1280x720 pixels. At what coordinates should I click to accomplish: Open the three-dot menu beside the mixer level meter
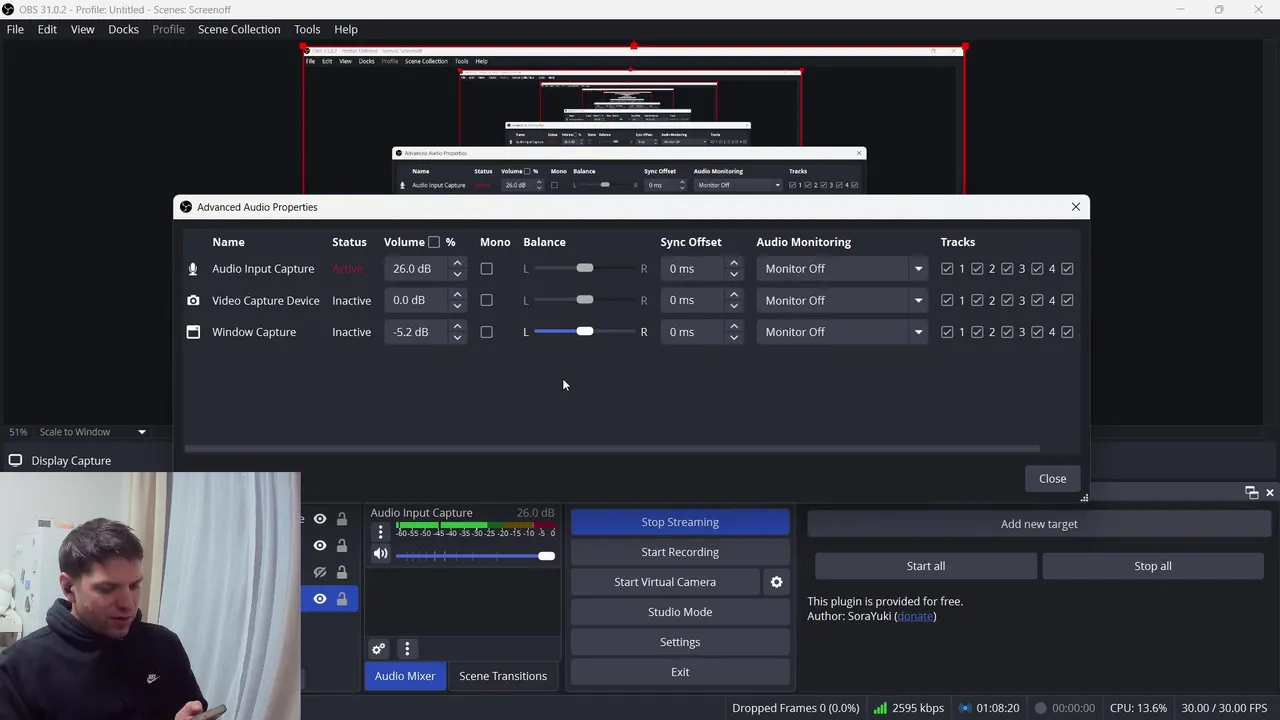coord(380,532)
